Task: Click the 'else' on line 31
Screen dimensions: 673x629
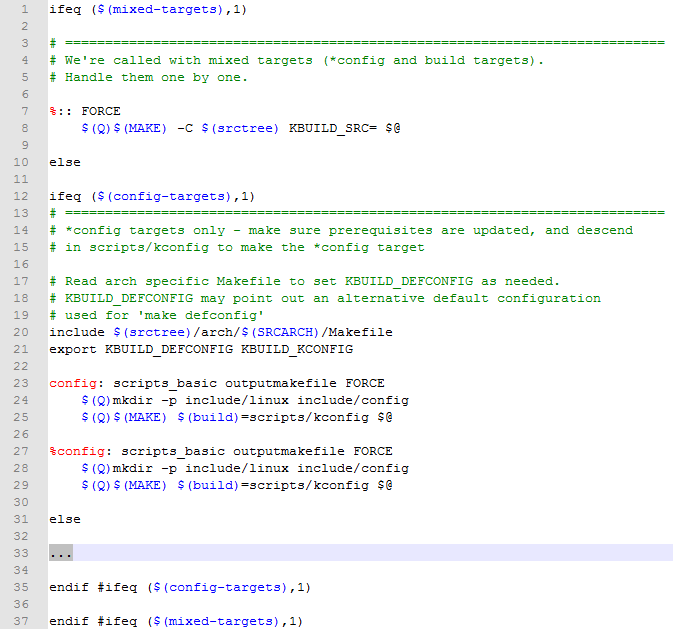Action: [x=65, y=520]
